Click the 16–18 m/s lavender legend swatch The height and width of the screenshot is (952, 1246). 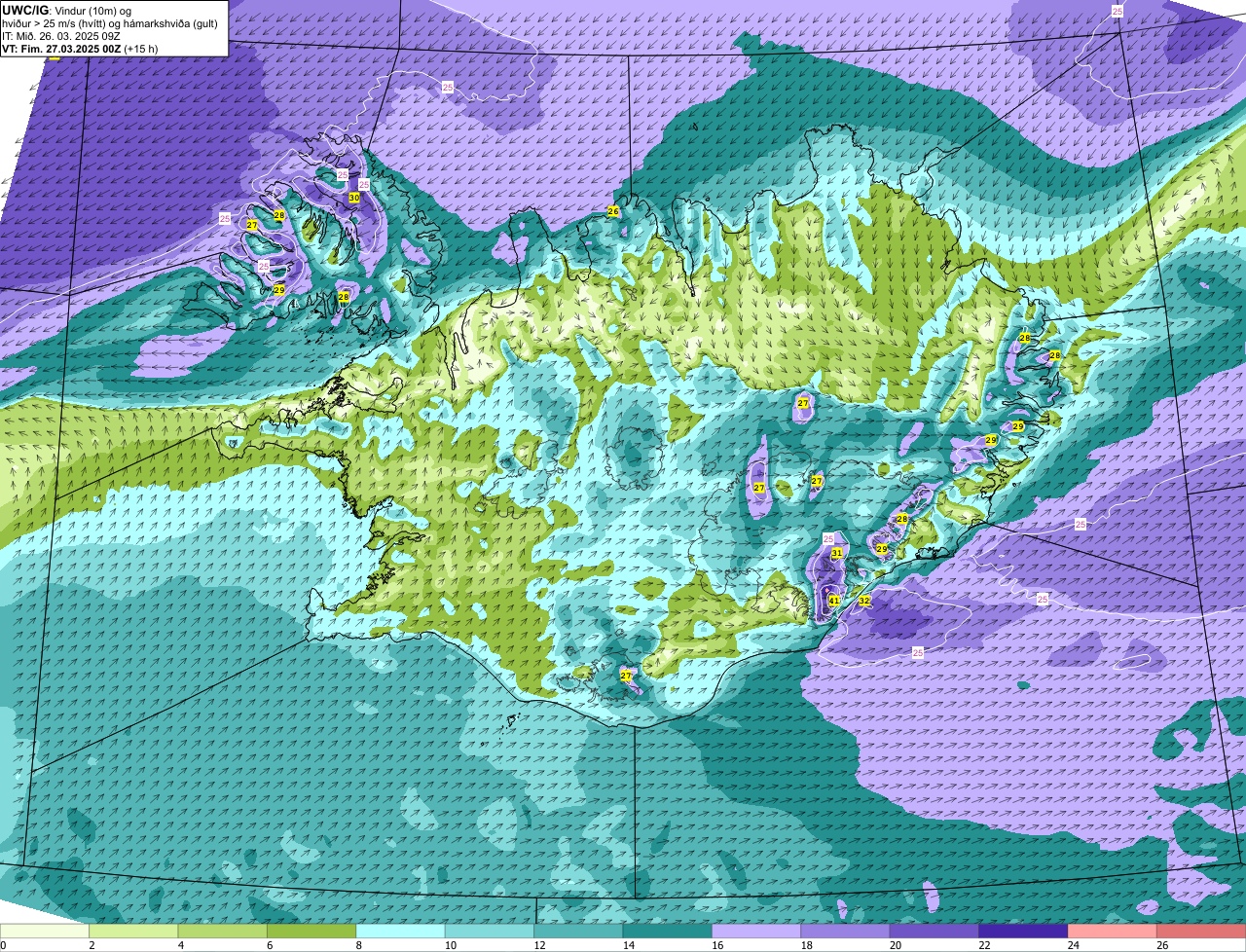(x=756, y=931)
